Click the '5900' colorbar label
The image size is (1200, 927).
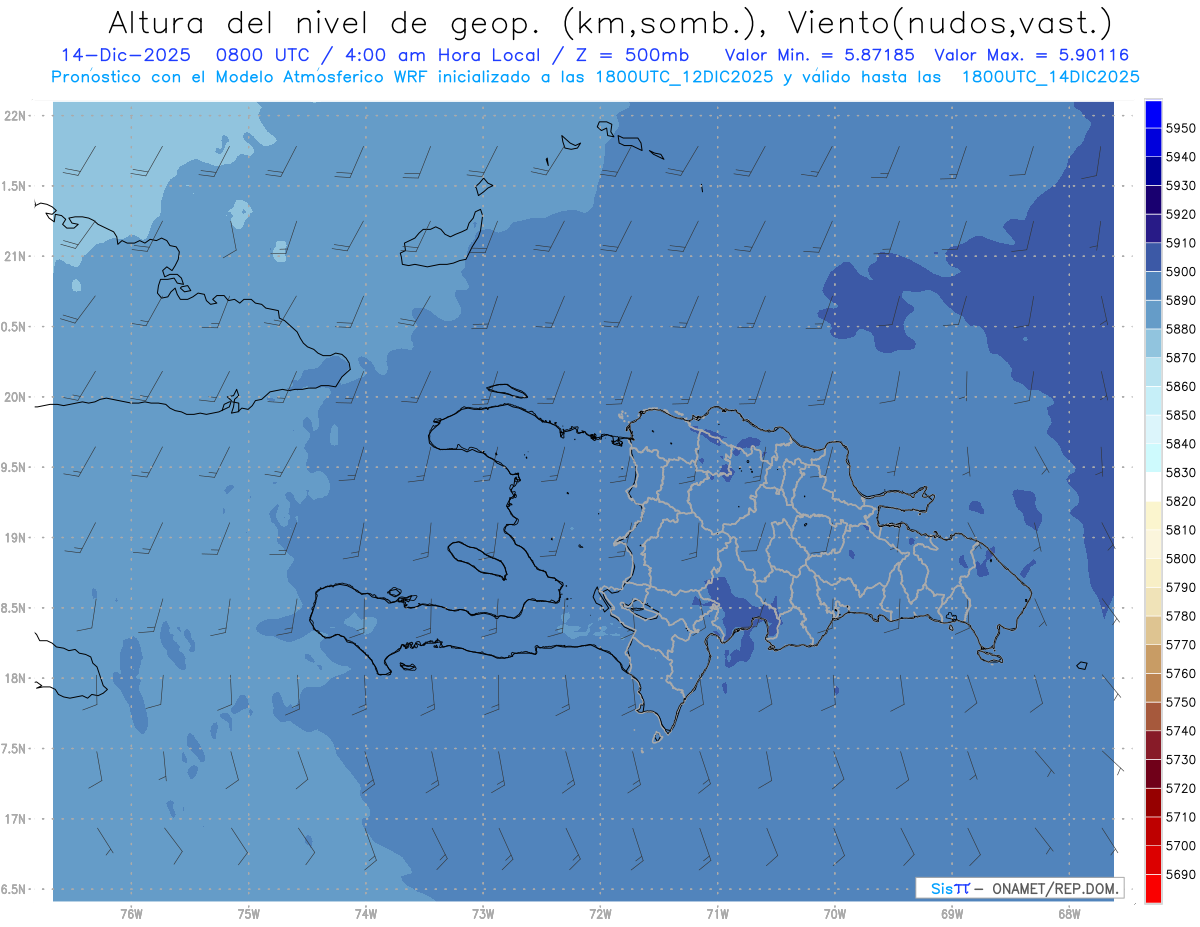[1181, 271]
